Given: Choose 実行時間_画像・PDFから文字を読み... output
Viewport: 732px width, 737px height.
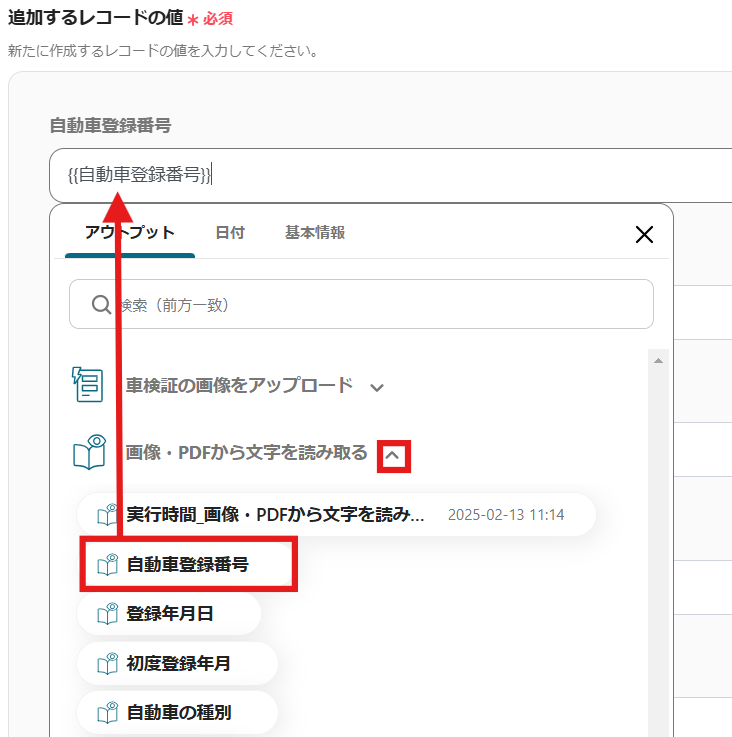Looking at the screenshot, I should [x=337, y=515].
